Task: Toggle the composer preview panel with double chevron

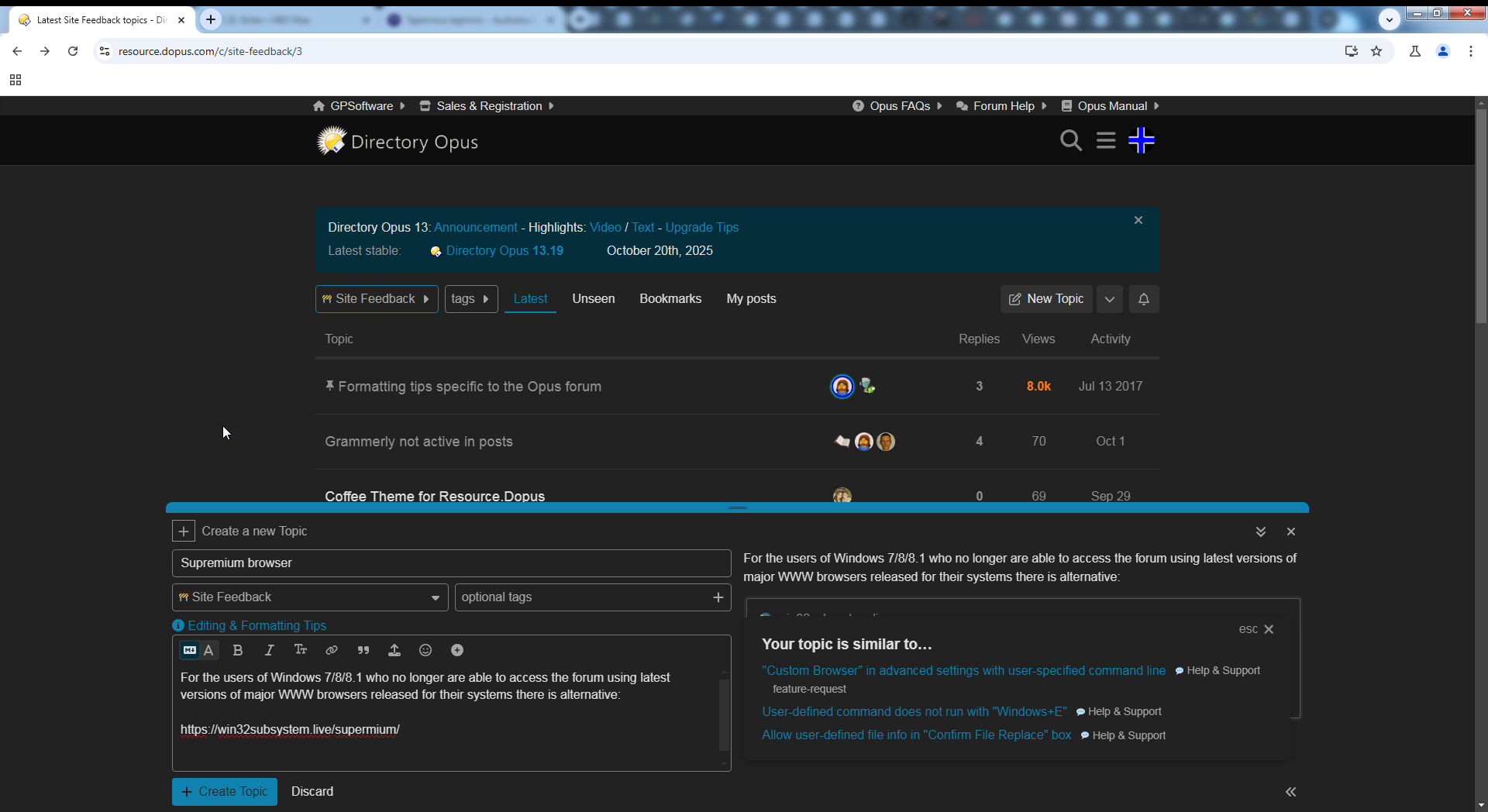Action: pos(1290,792)
